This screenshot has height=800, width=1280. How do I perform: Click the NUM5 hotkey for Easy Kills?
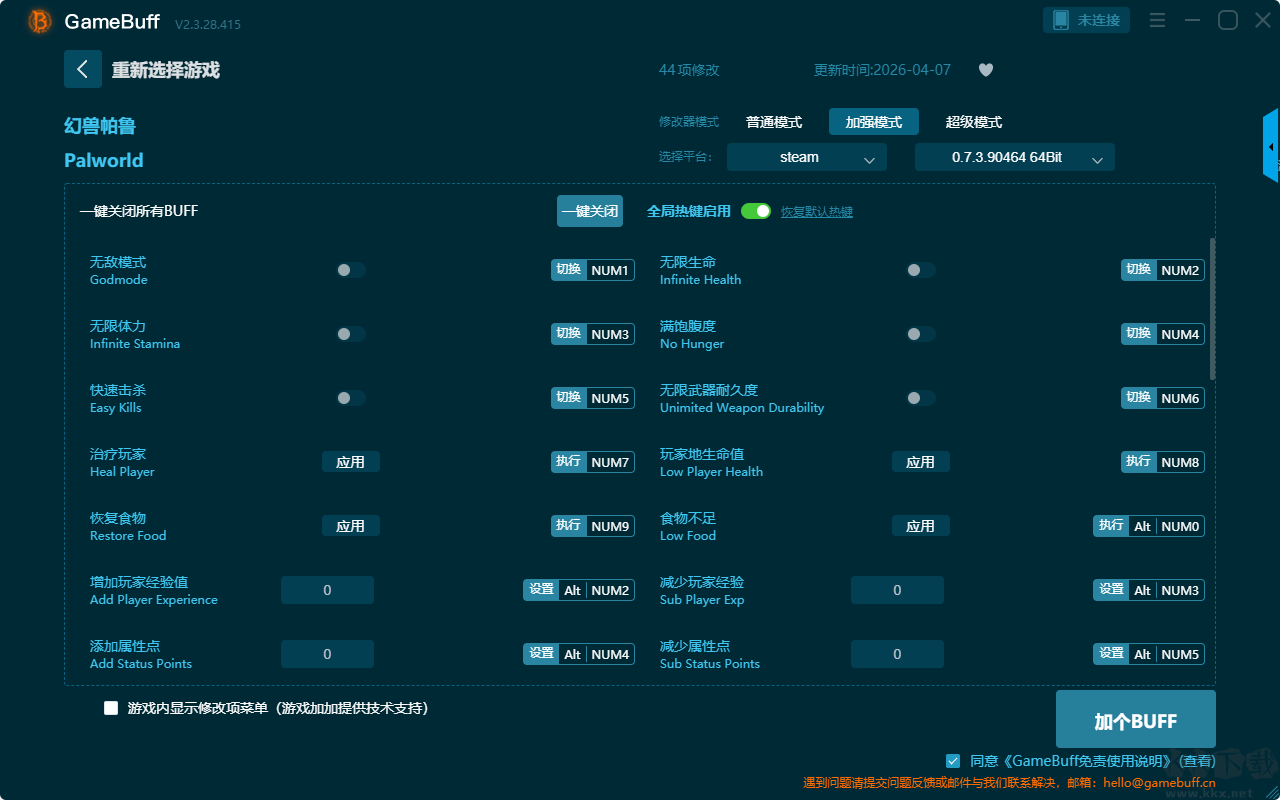593,398
